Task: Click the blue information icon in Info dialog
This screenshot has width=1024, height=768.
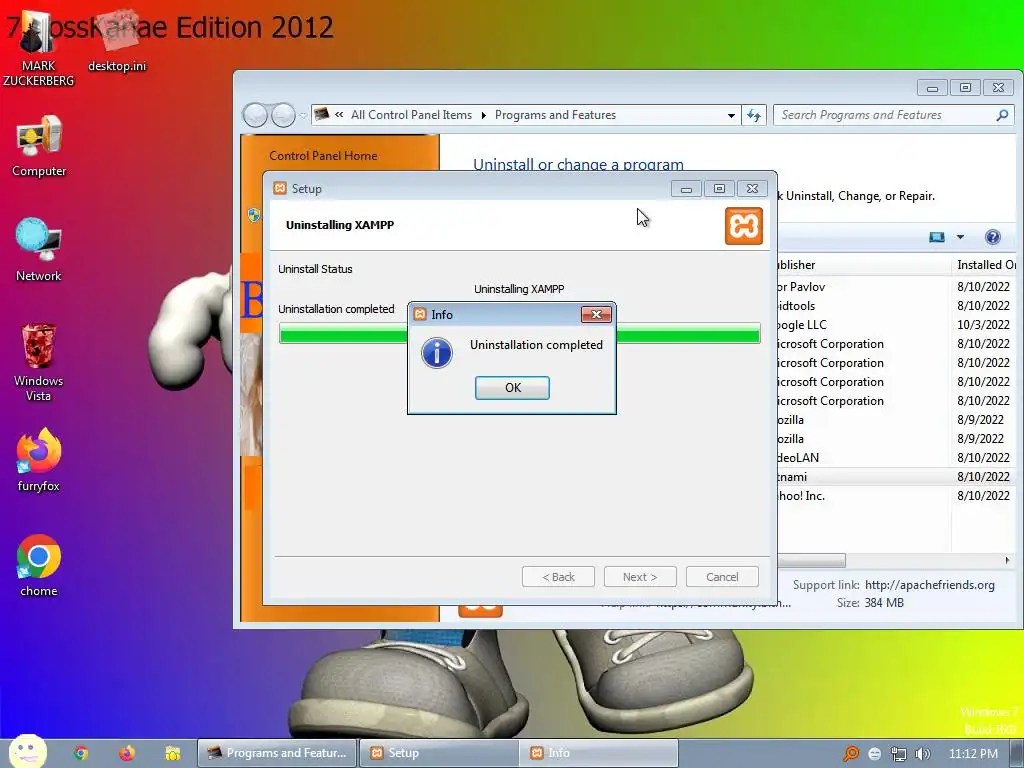Action: (x=437, y=353)
